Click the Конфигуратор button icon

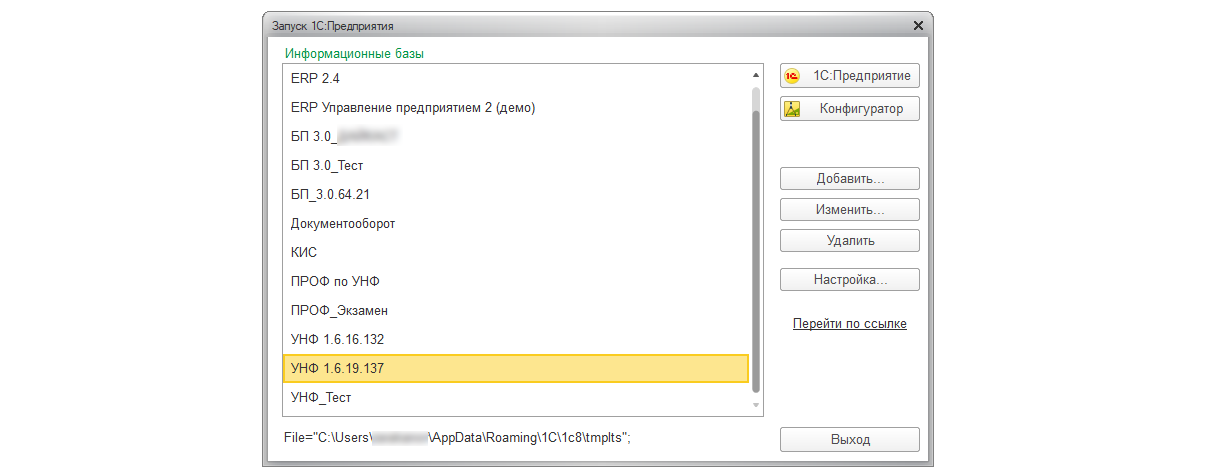793,109
